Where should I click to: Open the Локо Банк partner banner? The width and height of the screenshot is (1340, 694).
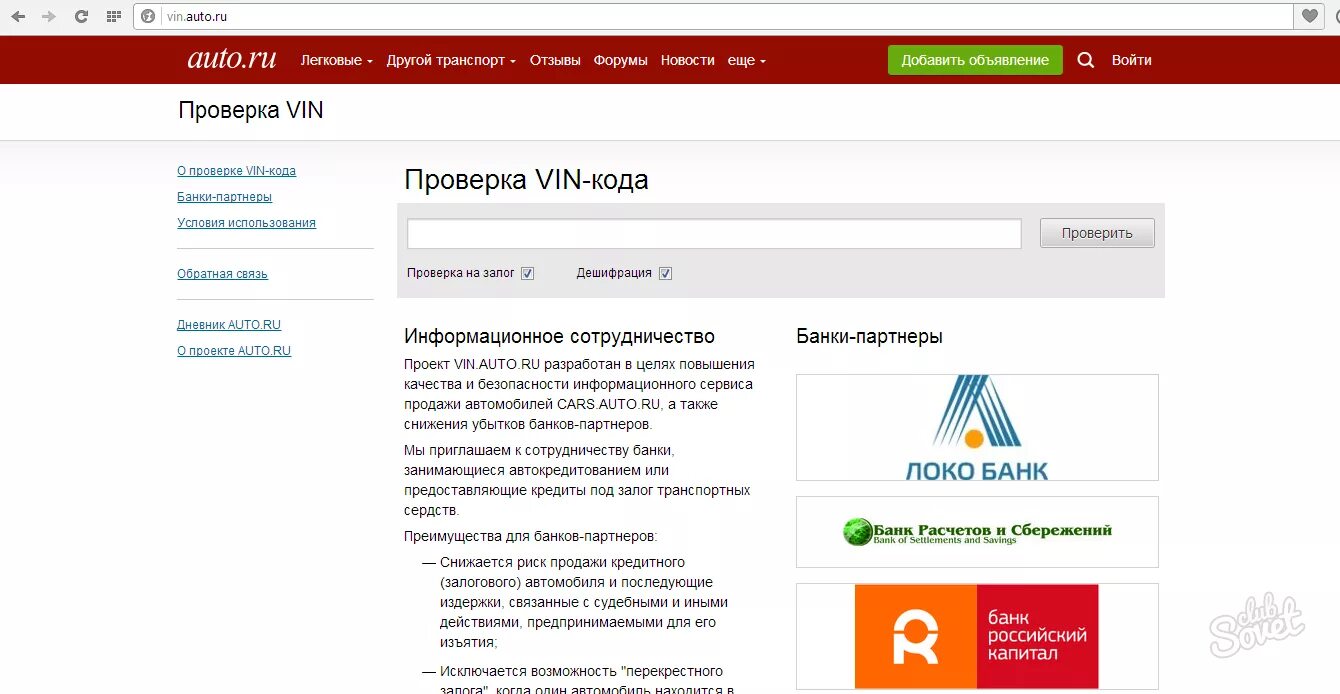[977, 427]
